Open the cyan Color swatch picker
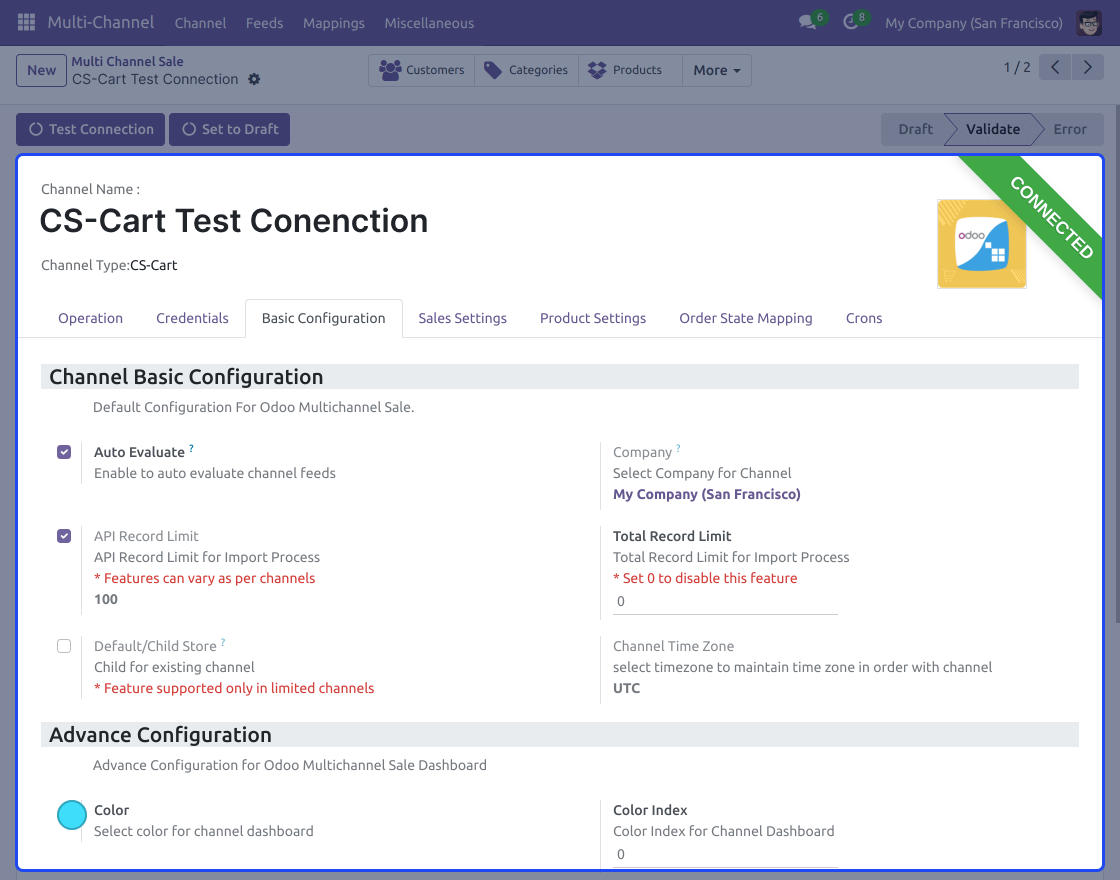The image size is (1120, 880). [x=72, y=815]
